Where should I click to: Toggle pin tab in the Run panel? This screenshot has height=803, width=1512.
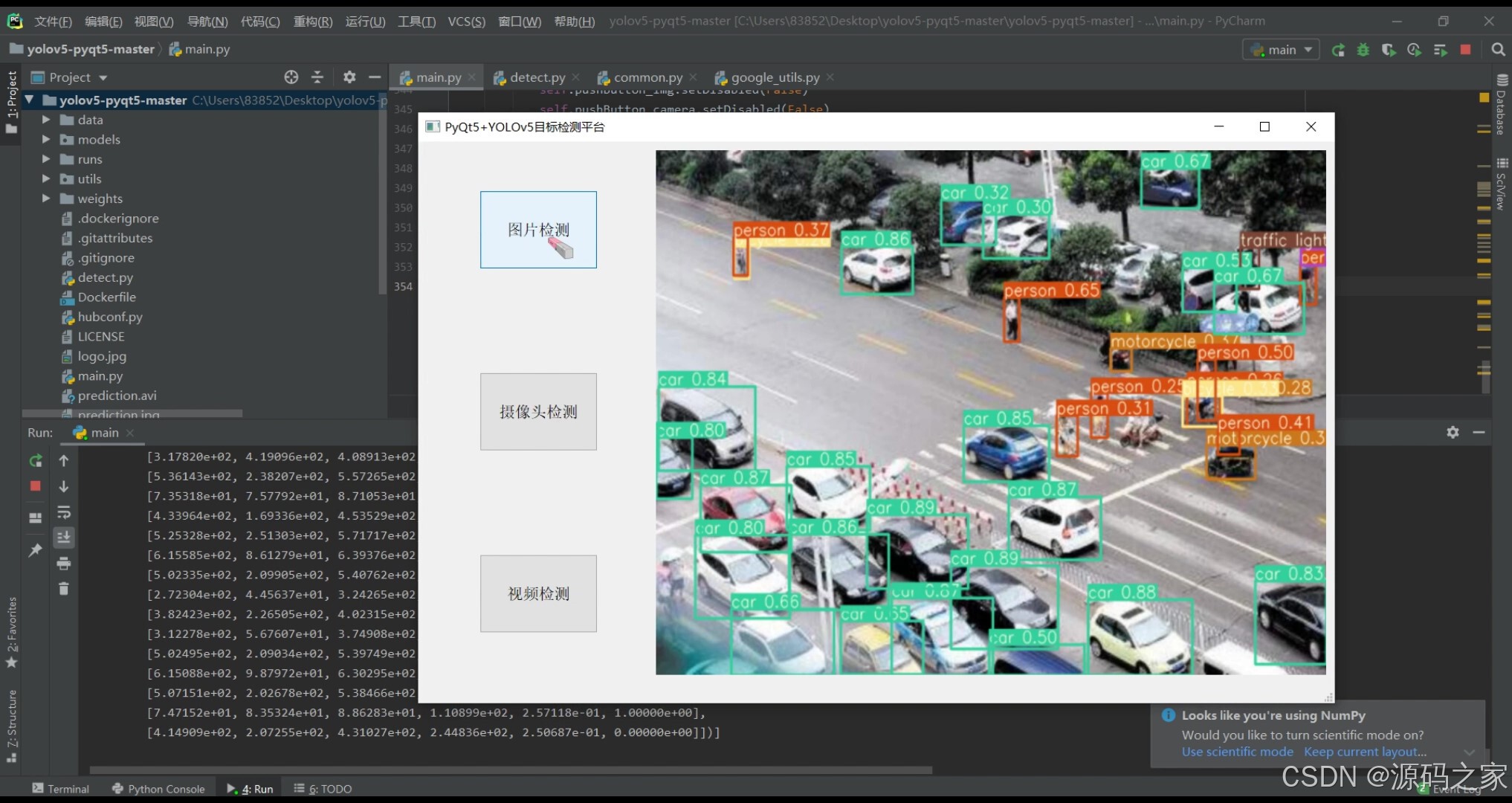(x=35, y=550)
